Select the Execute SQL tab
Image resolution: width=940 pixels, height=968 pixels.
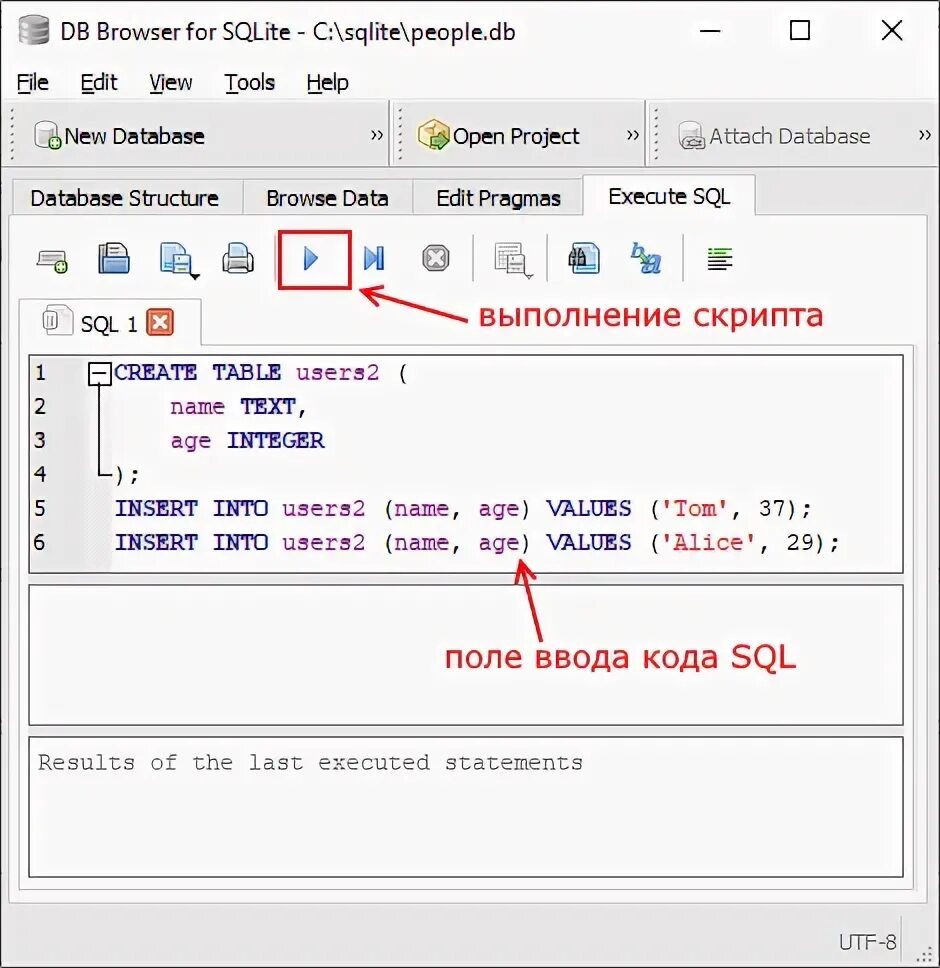click(x=669, y=196)
